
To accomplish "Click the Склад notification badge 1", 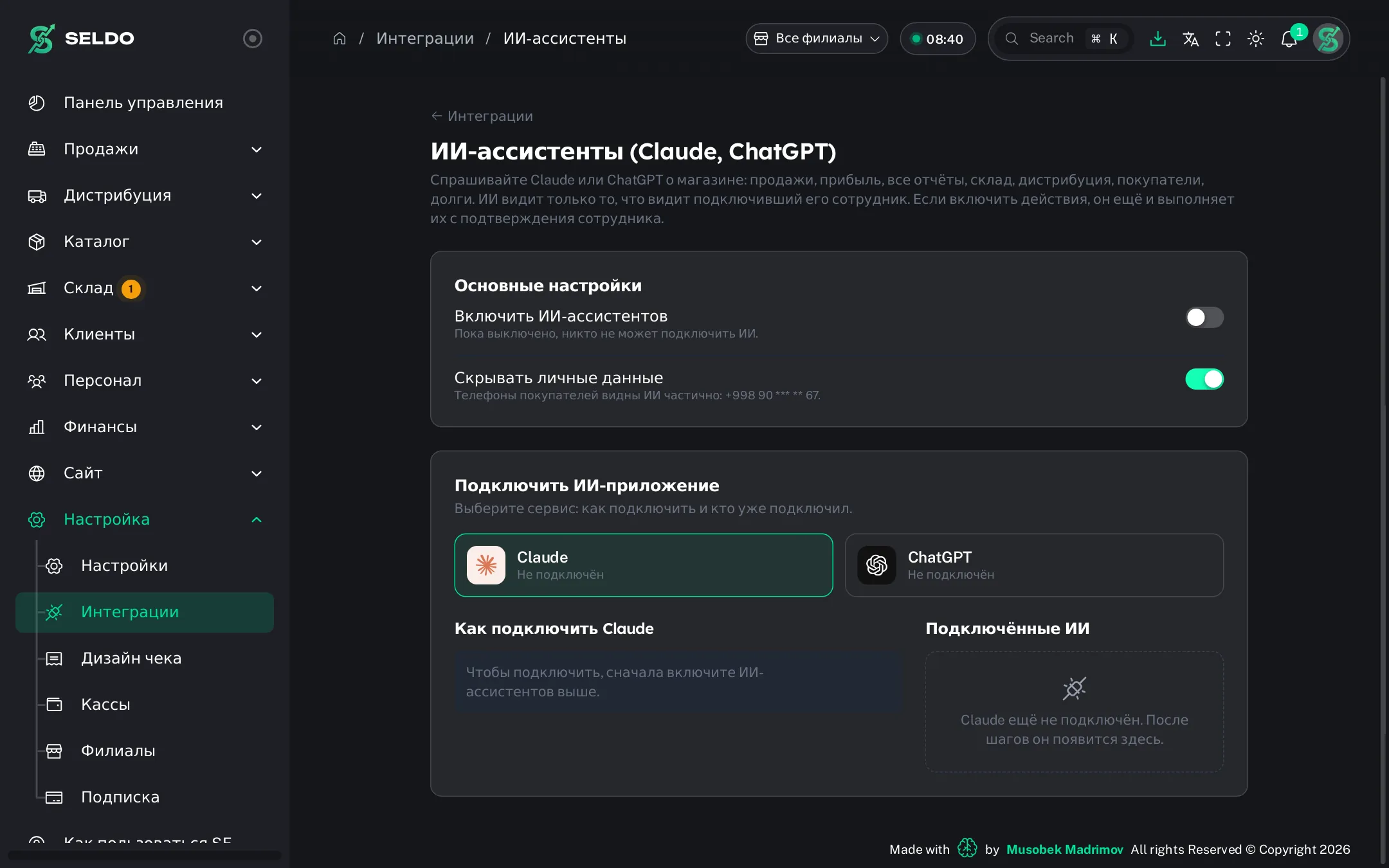I will (x=131, y=289).
